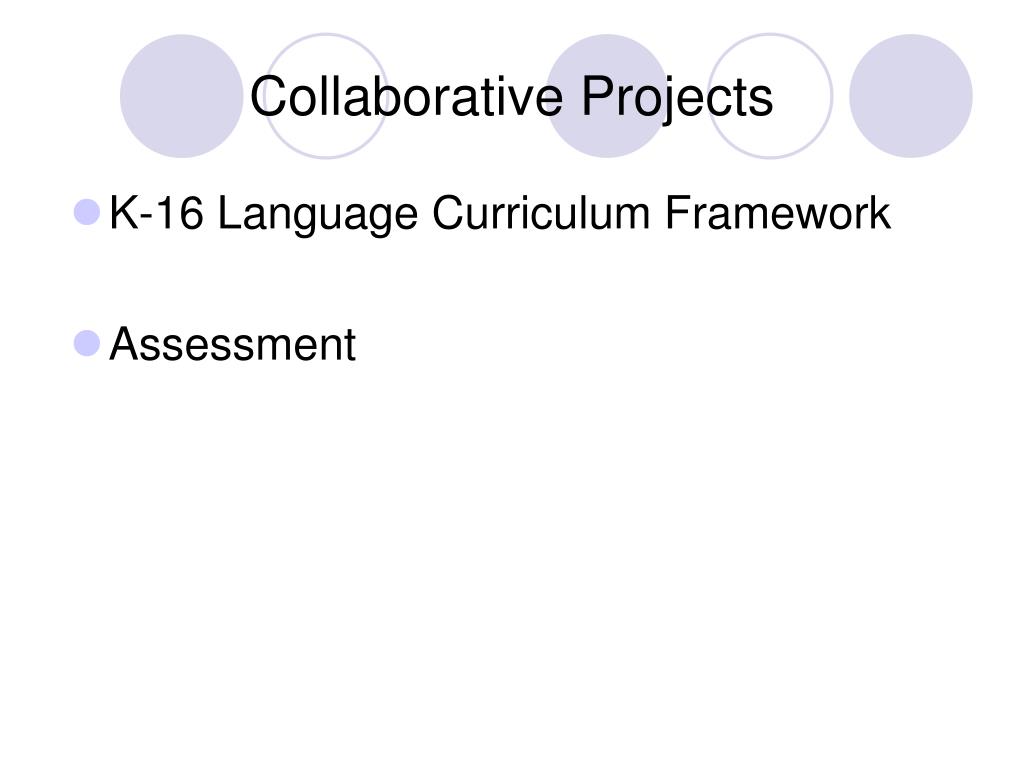
Task: Click the capital 'C' of 'Collaborative'
Action: pyautogui.click(x=270, y=97)
